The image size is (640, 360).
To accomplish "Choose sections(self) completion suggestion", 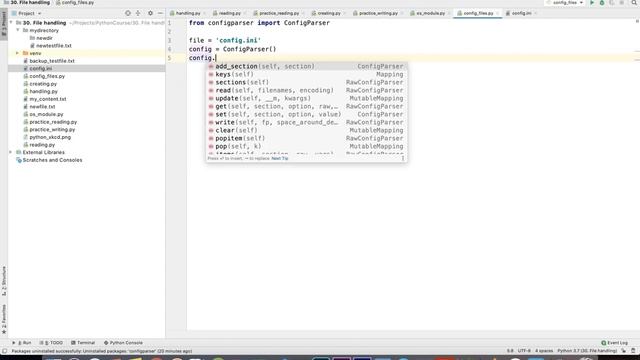I will (306, 82).
